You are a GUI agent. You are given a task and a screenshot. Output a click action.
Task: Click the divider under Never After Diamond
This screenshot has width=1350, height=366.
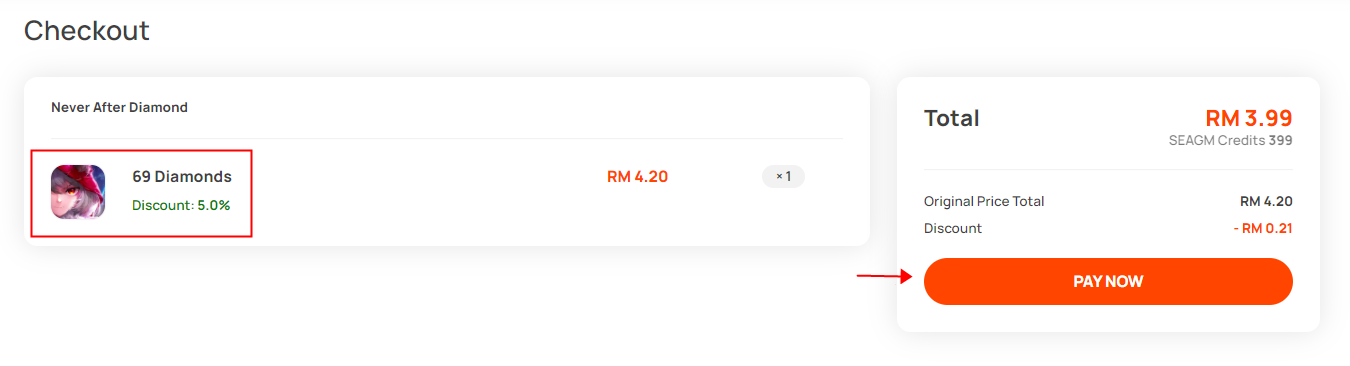pos(447,138)
